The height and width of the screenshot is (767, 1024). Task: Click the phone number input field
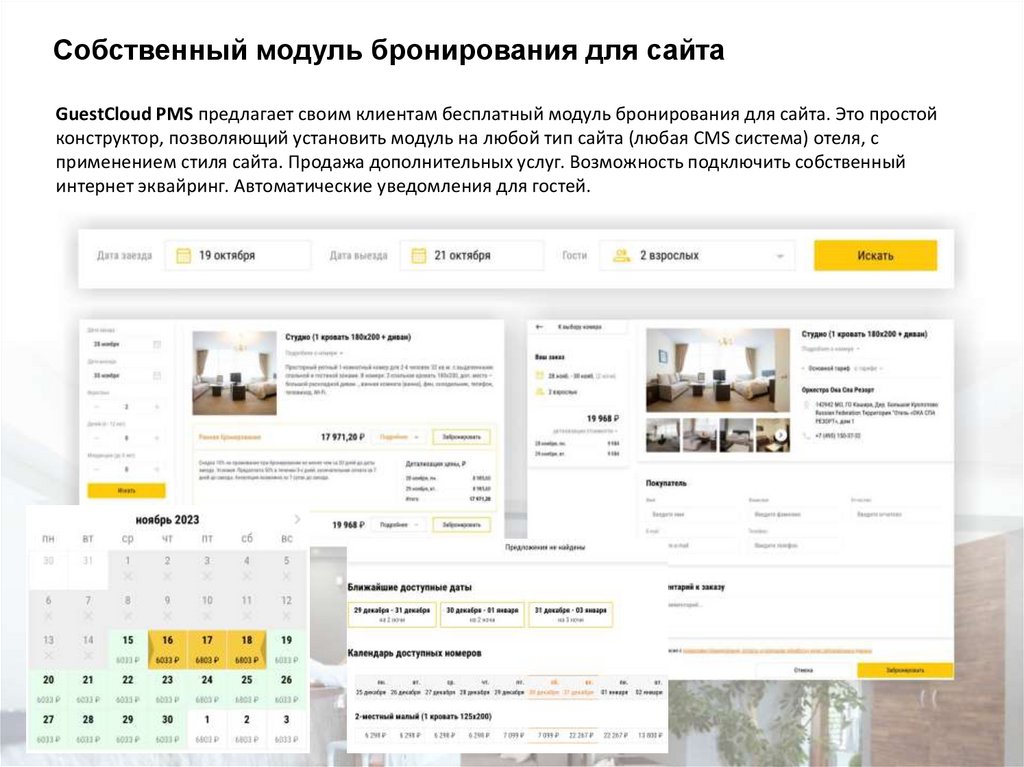click(x=795, y=545)
